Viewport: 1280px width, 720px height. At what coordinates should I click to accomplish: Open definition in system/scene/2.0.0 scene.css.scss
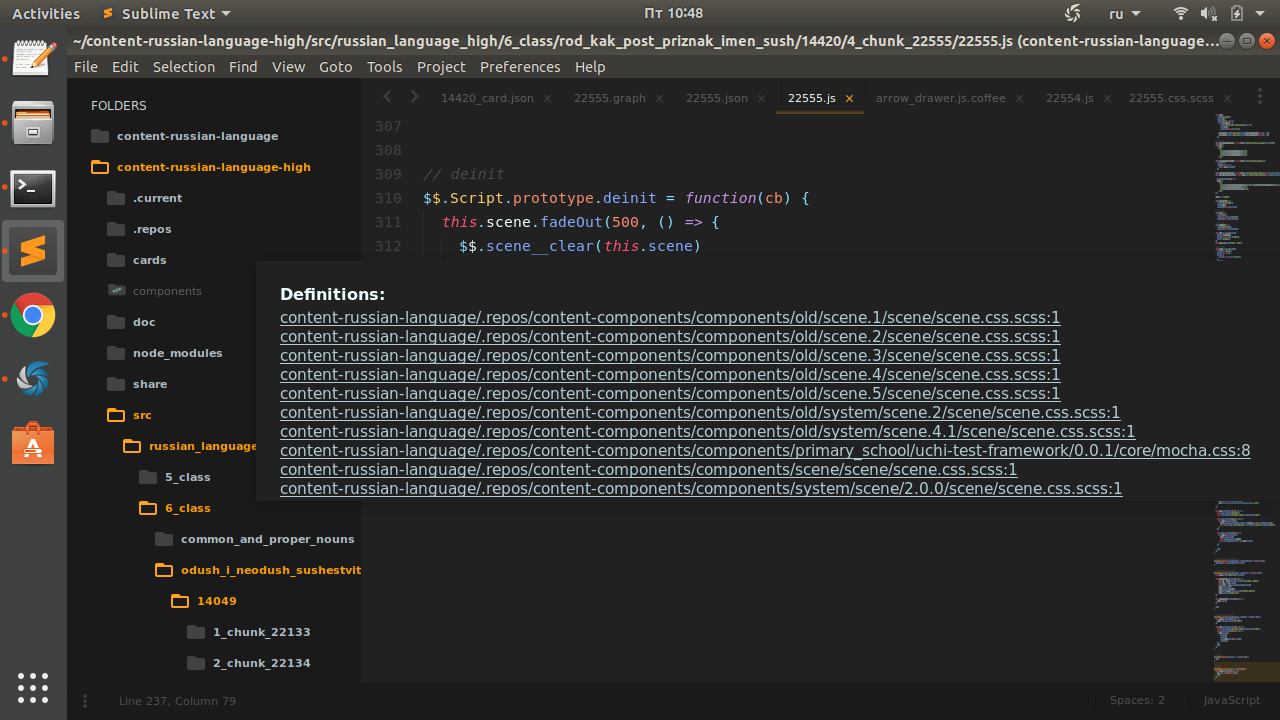point(701,489)
